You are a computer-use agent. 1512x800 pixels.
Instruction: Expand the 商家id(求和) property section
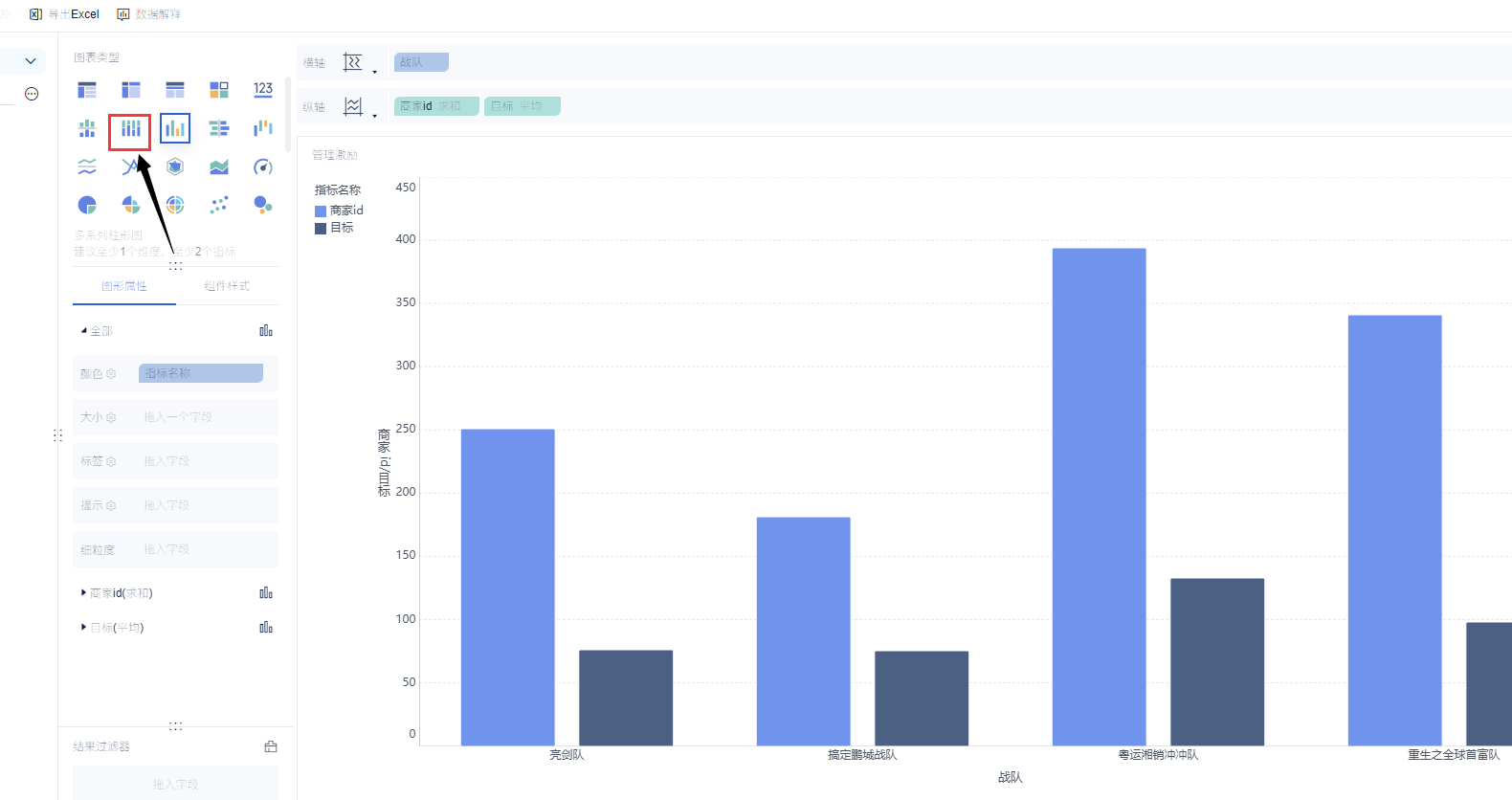click(83, 593)
